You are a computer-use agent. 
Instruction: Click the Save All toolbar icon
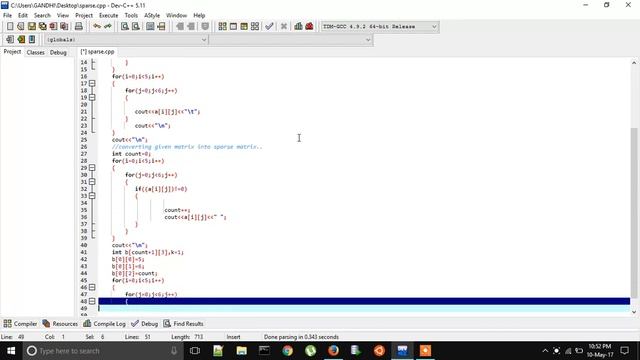[42, 27]
